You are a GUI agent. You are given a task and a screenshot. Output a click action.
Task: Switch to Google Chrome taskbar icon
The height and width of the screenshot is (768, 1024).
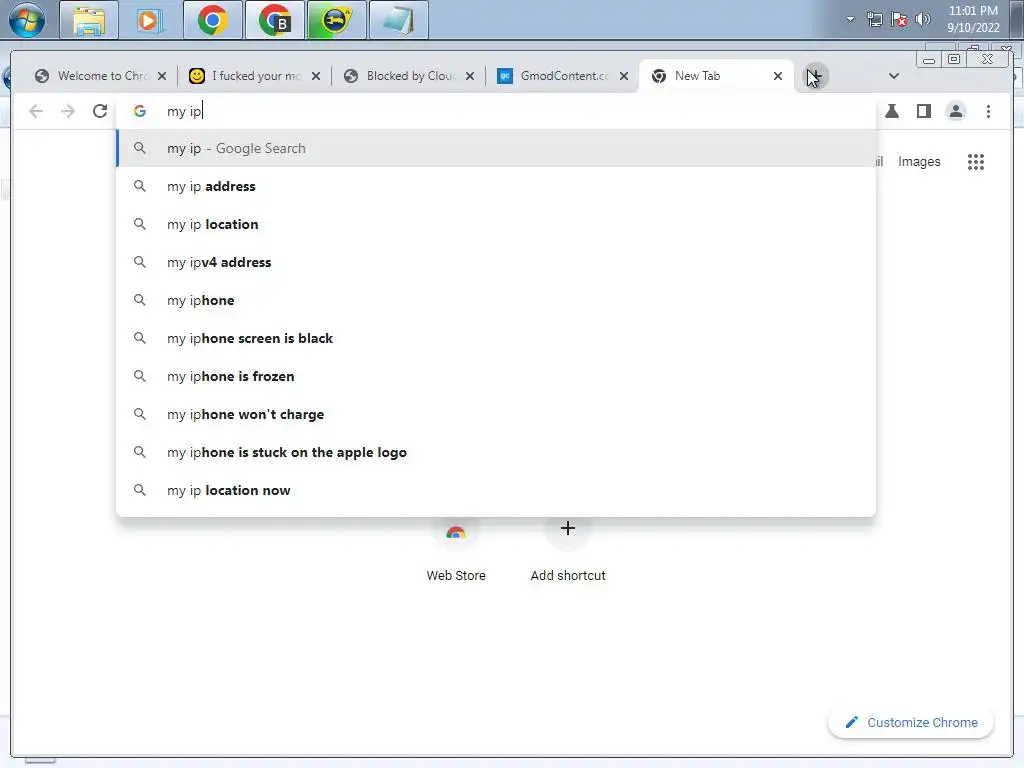pos(213,20)
